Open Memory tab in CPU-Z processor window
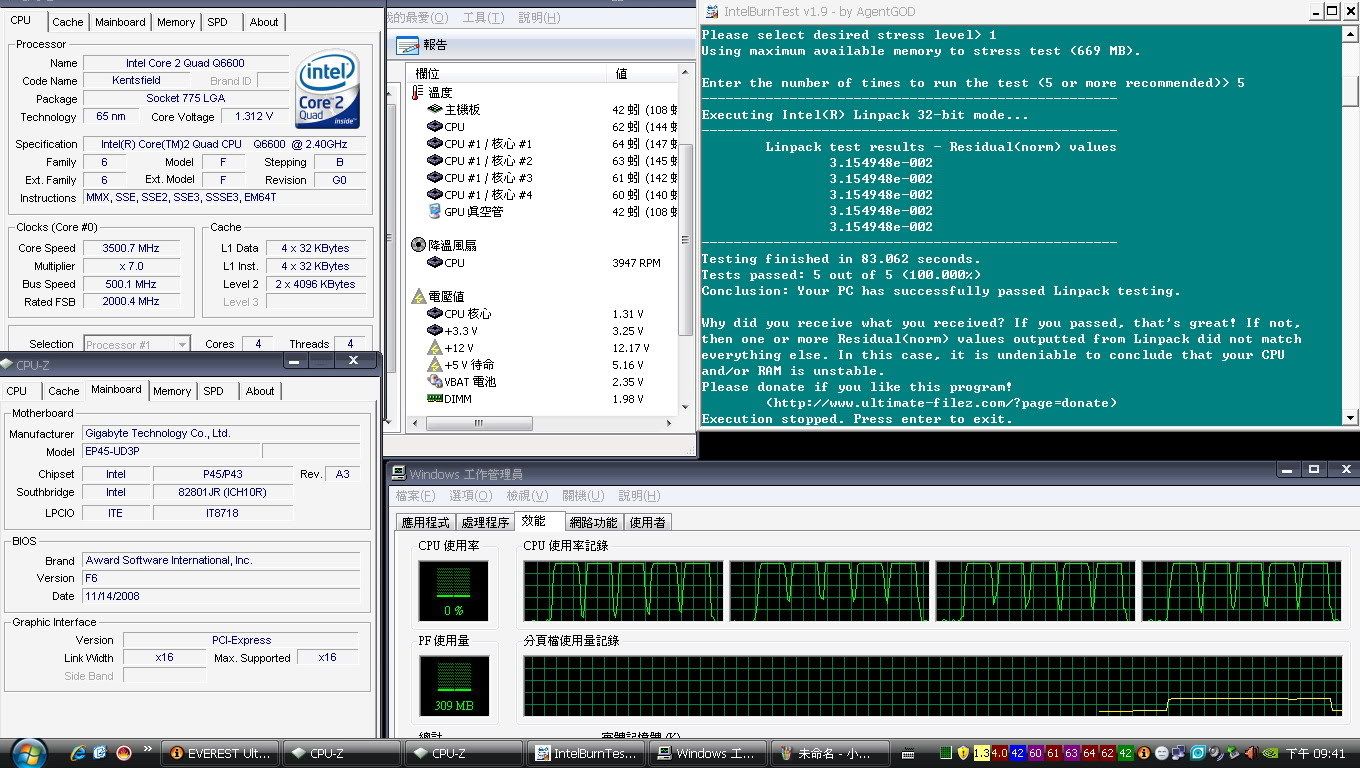 point(176,22)
